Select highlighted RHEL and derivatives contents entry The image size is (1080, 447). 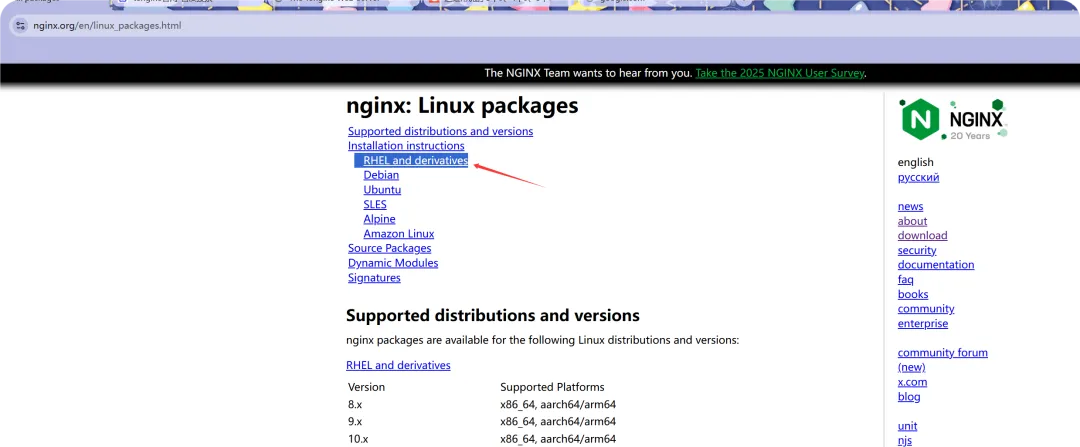click(415, 160)
